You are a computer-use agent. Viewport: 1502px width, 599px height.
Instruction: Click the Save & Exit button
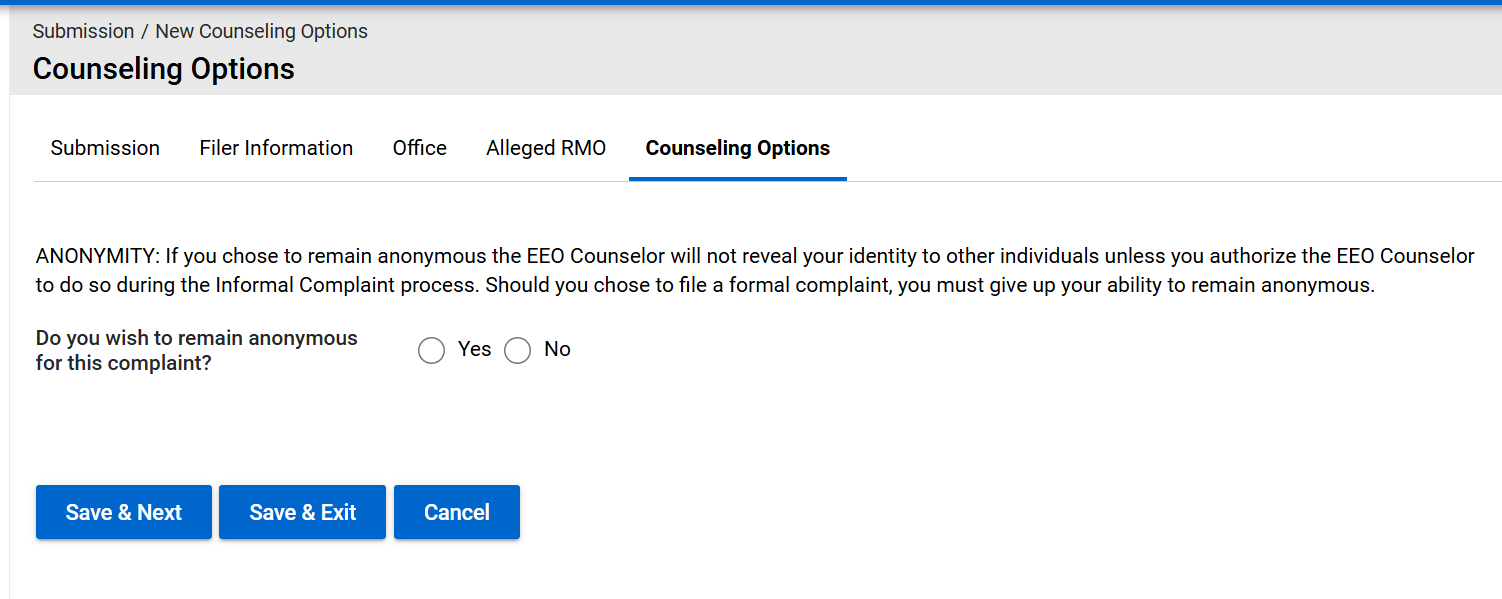(x=302, y=512)
